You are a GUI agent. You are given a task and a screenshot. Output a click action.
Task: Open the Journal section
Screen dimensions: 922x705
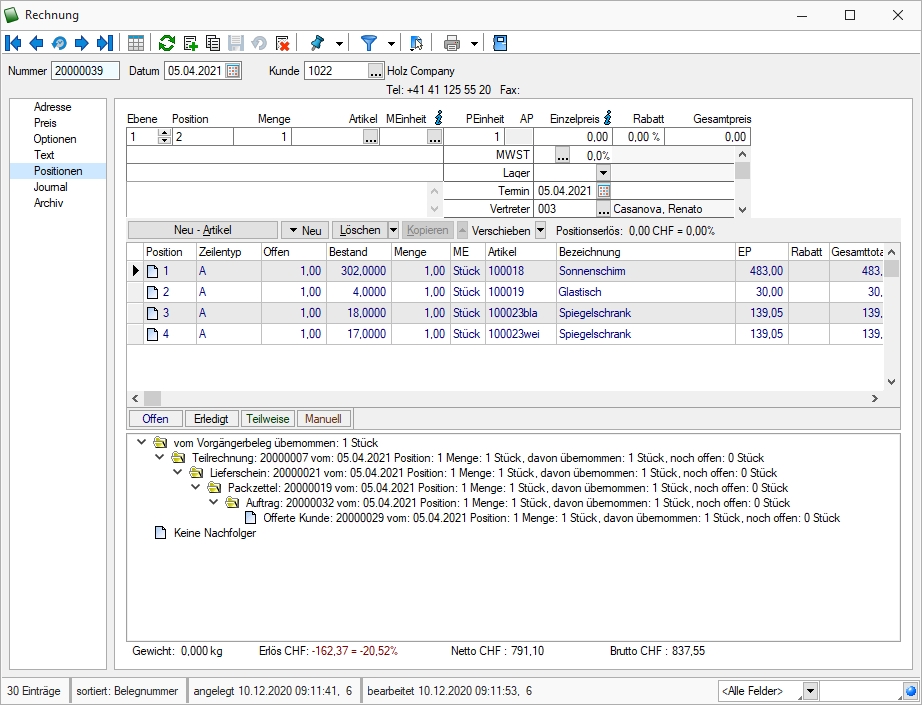point(51,187)
